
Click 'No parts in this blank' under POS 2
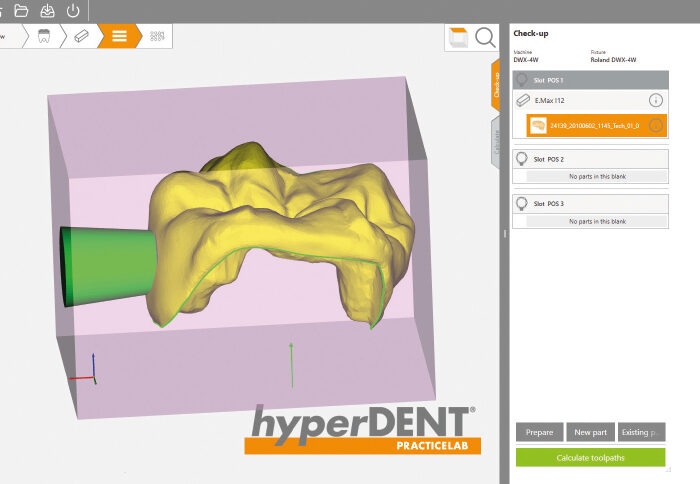pos(597,176)
